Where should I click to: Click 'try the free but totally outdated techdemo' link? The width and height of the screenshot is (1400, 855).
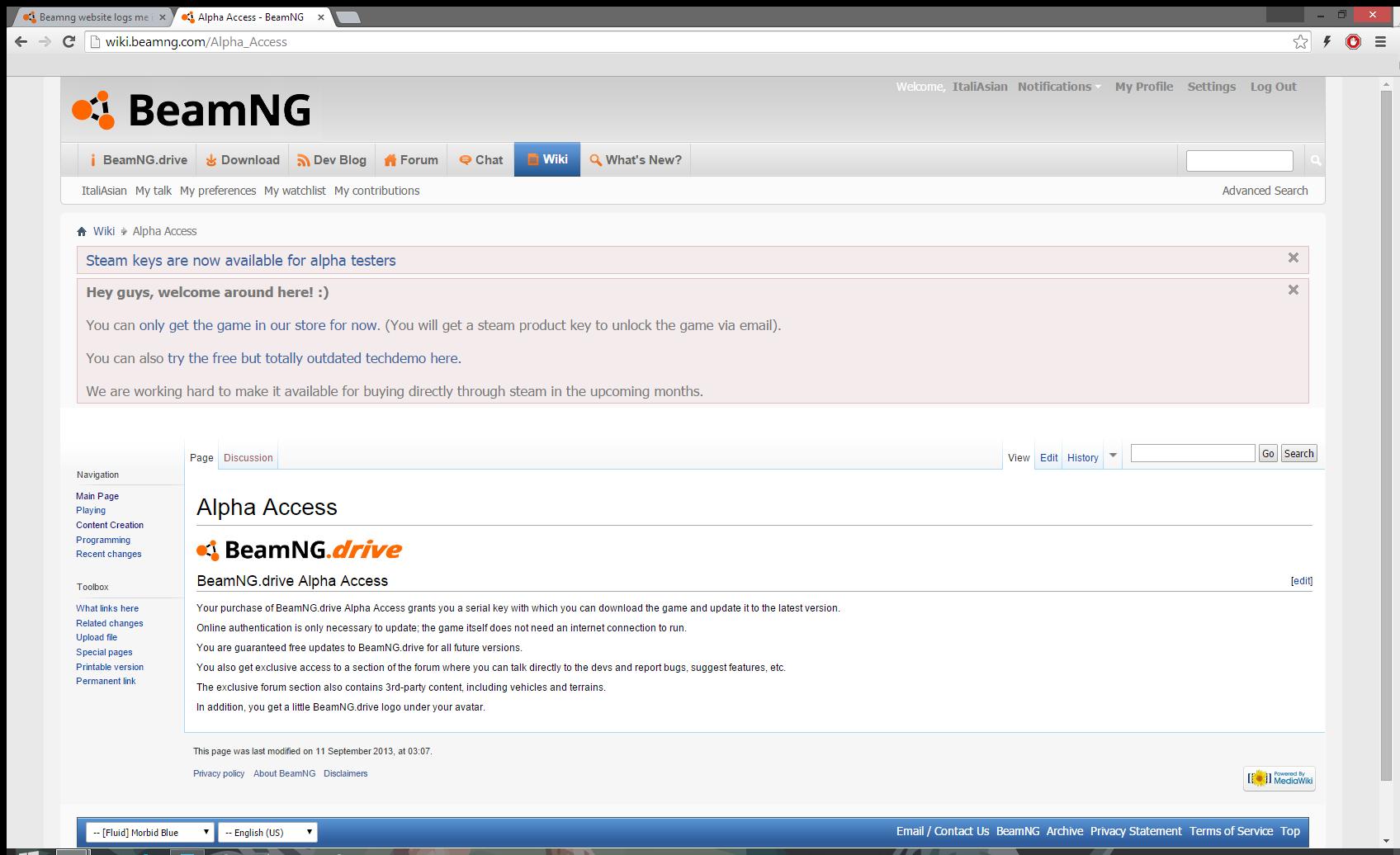(313, 358)
